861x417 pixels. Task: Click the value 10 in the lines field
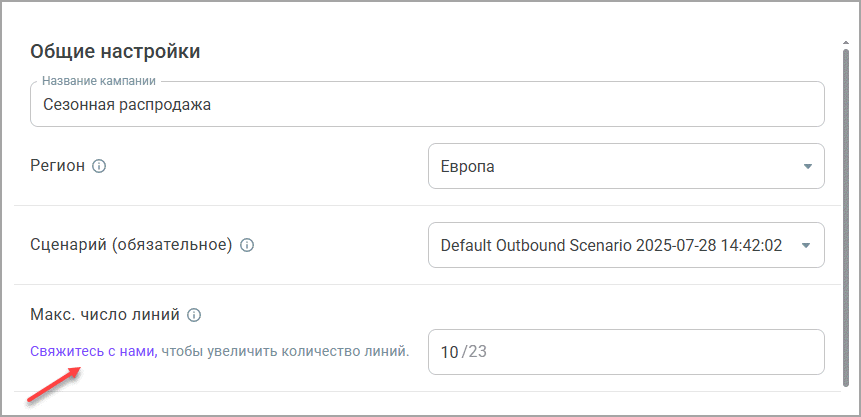click(449, 352)
